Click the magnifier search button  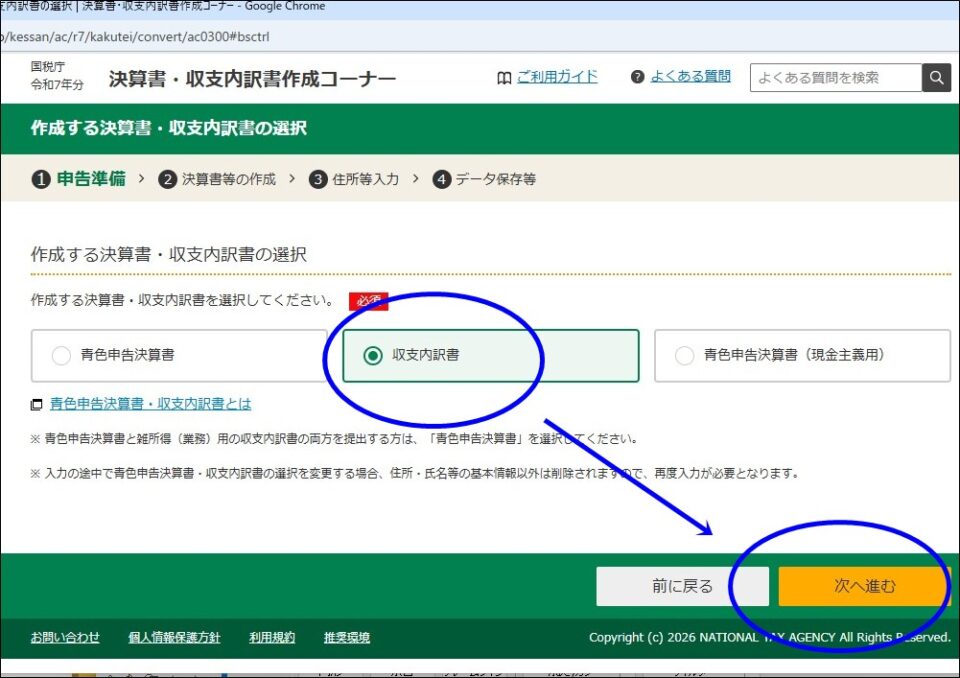(936, 78)
